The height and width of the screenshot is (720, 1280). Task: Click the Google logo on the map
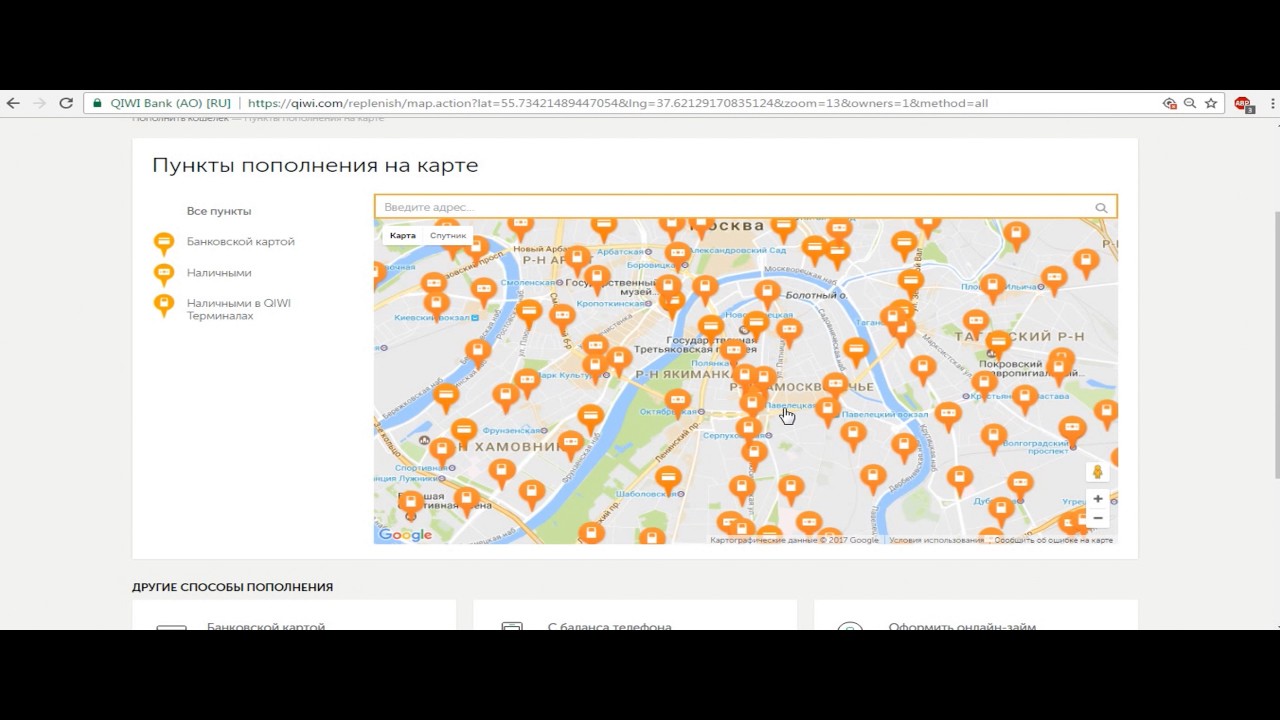405,535
